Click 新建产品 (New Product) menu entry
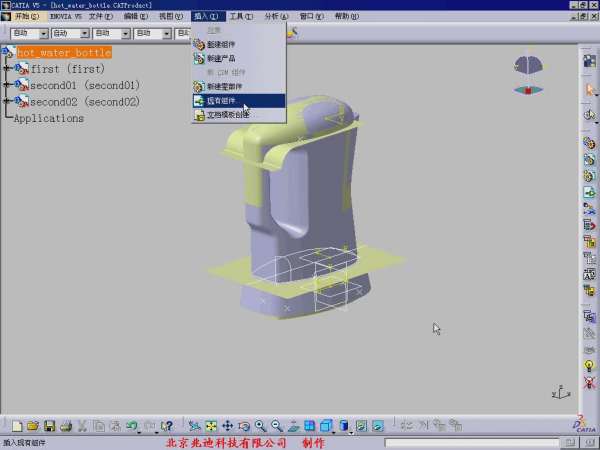Image resolution: width=600 pixels, height=450 pixels. [222, 58]
